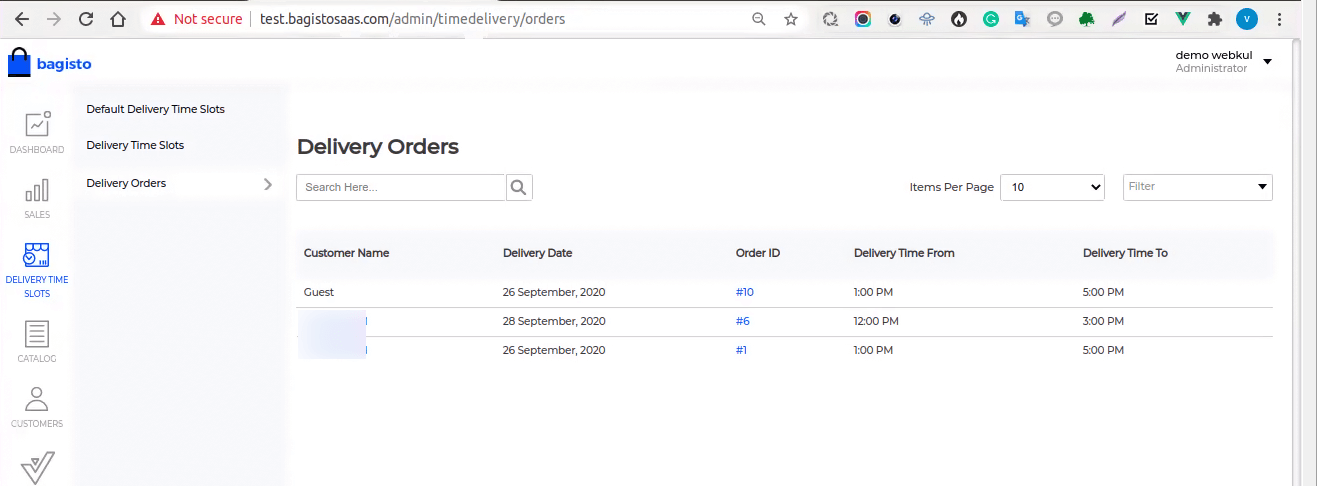Image resolution: width=1317 pixels, height=486 pixels.
Task: Open order #10 link
Action: pyautogui.click(x=744, y=293)
